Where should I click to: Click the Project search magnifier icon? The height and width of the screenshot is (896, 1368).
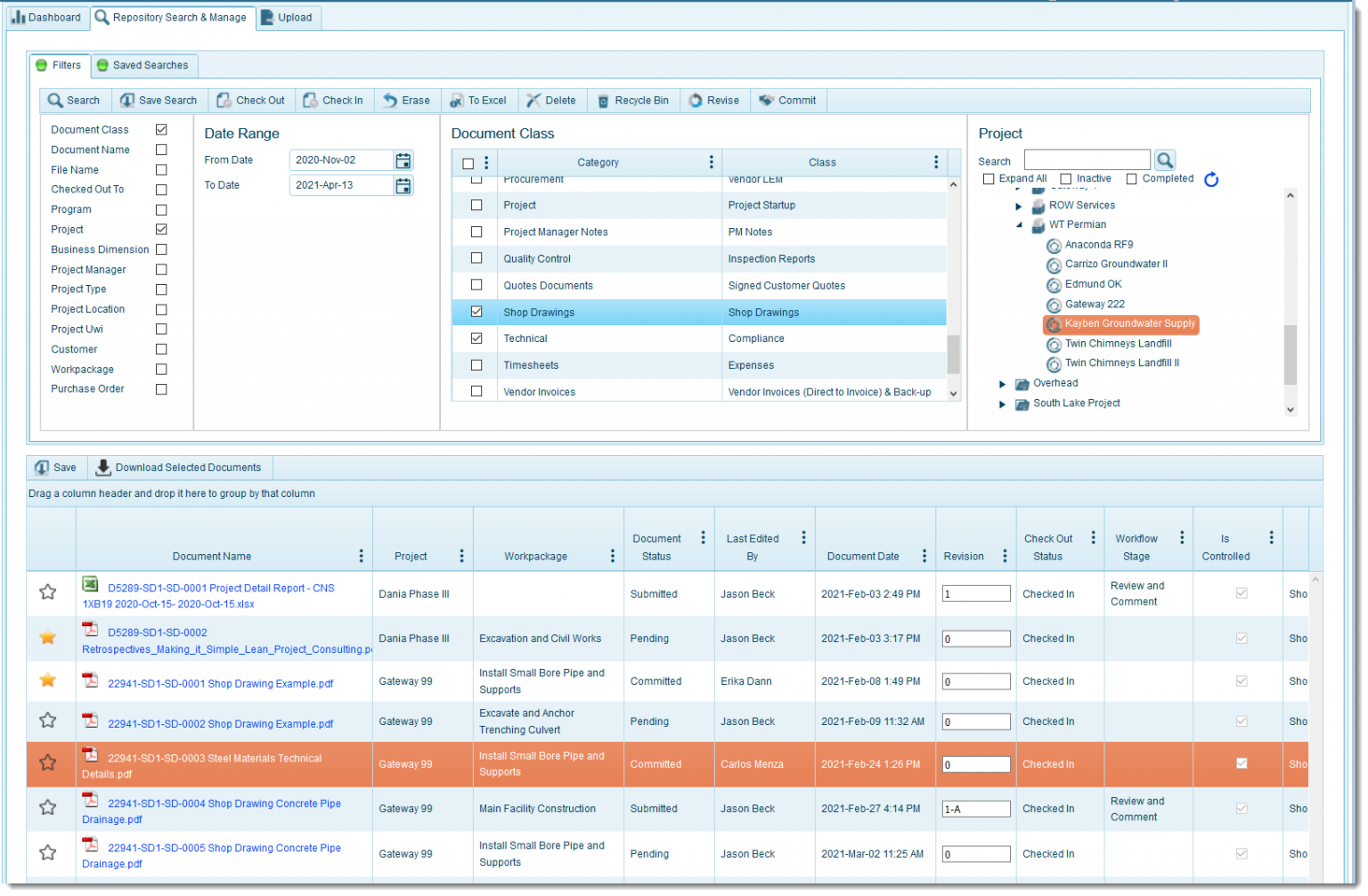click(1165, 159)
